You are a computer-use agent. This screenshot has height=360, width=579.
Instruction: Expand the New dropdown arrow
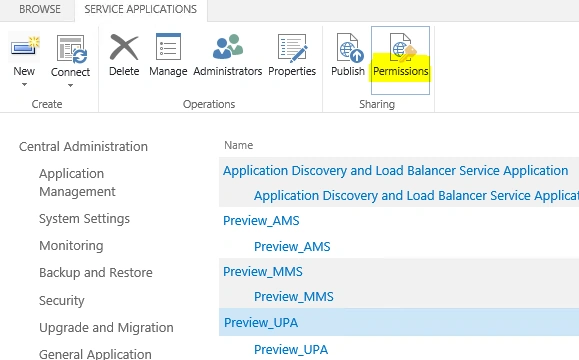click(24, 85)
